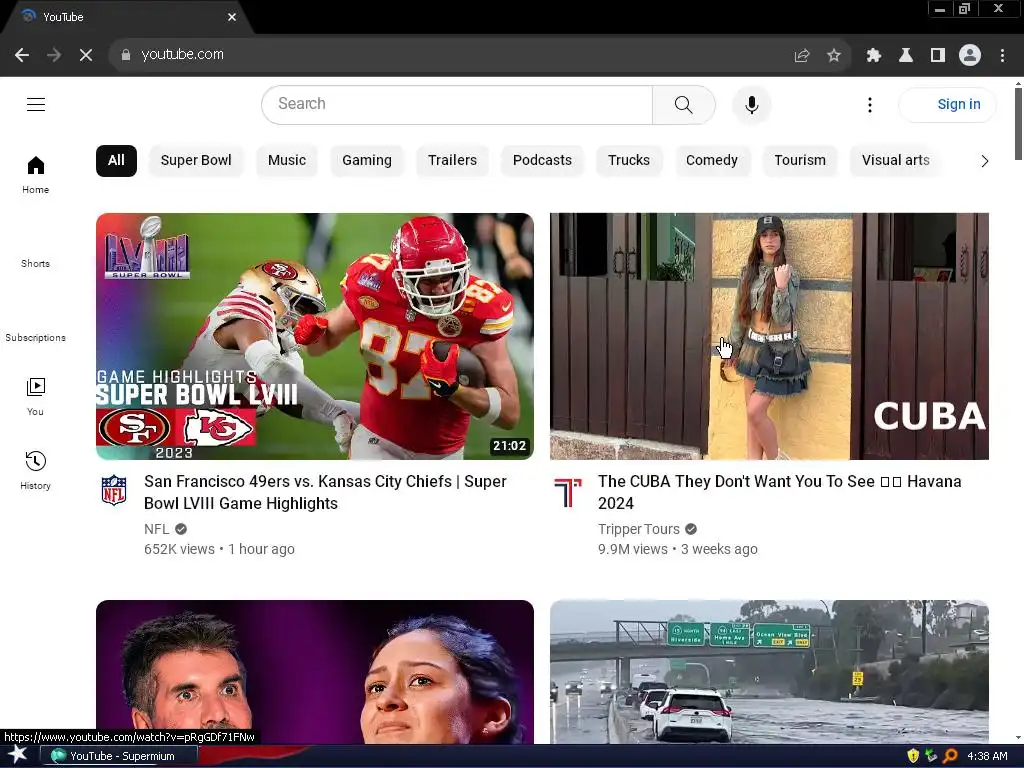Open the Tripper Tours channel avatar
1024x768 pixels.
coord(568,492)
